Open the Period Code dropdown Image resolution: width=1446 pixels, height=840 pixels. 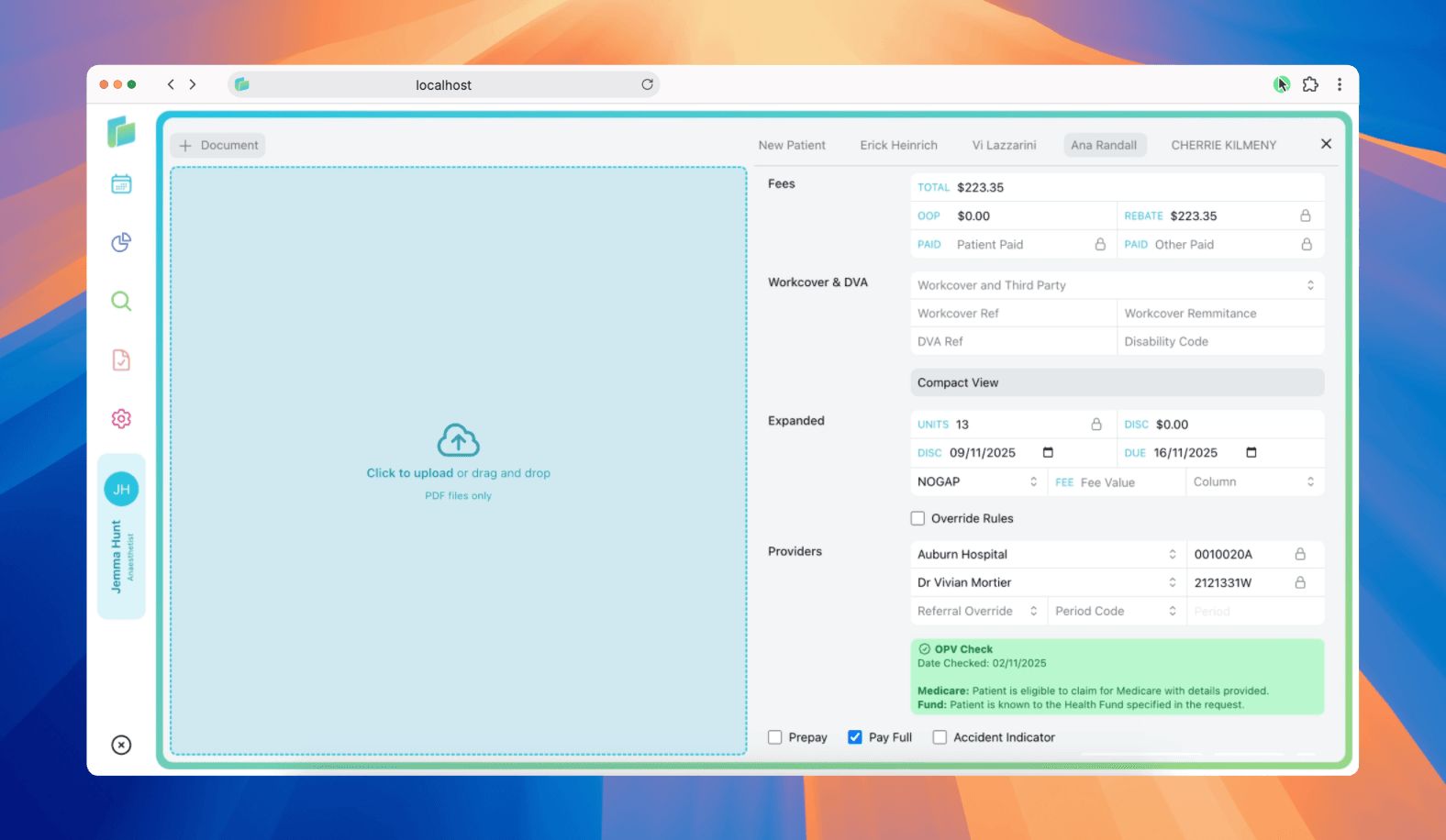(1117, 611)
